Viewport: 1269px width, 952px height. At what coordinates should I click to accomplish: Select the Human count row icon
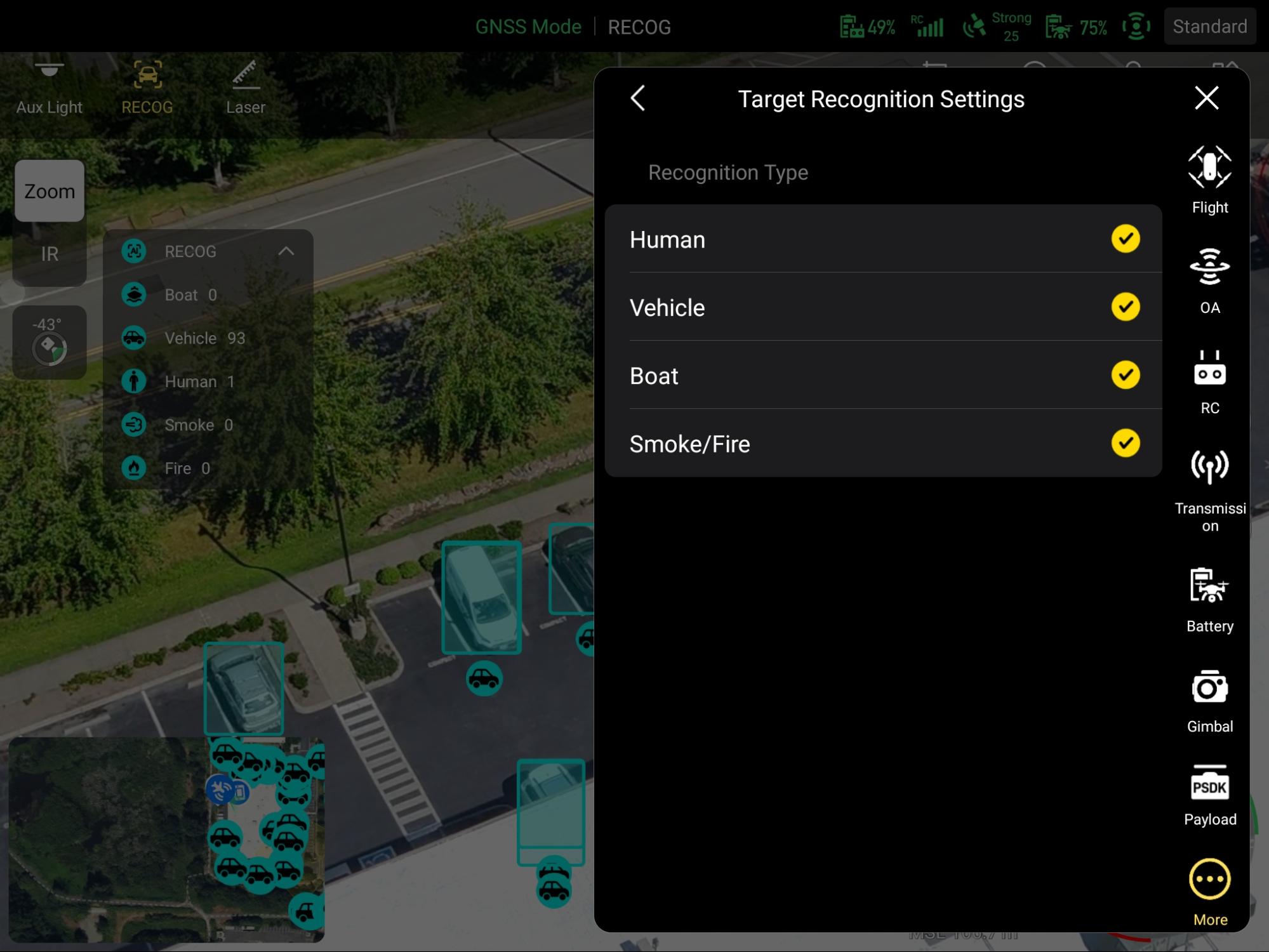click(134, 381)
